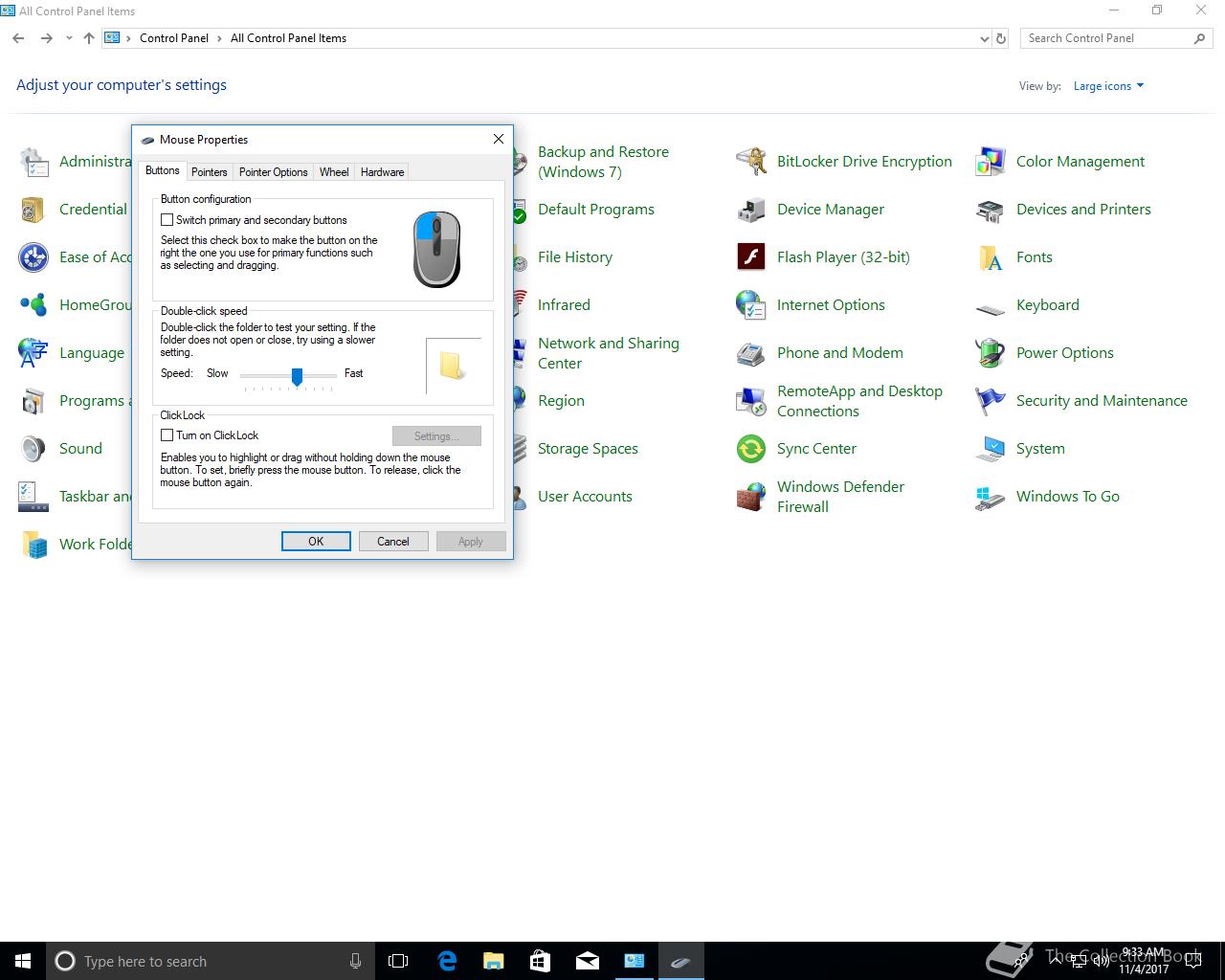Check Switch primary and secondary buttons

pos(167,220)
